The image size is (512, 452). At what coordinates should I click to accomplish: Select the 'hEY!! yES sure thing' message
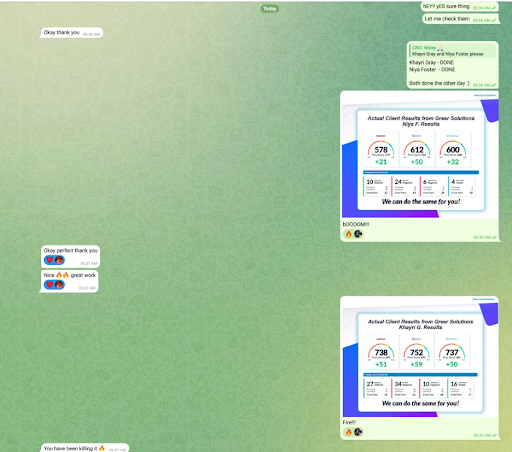click(x=459, y=6)
